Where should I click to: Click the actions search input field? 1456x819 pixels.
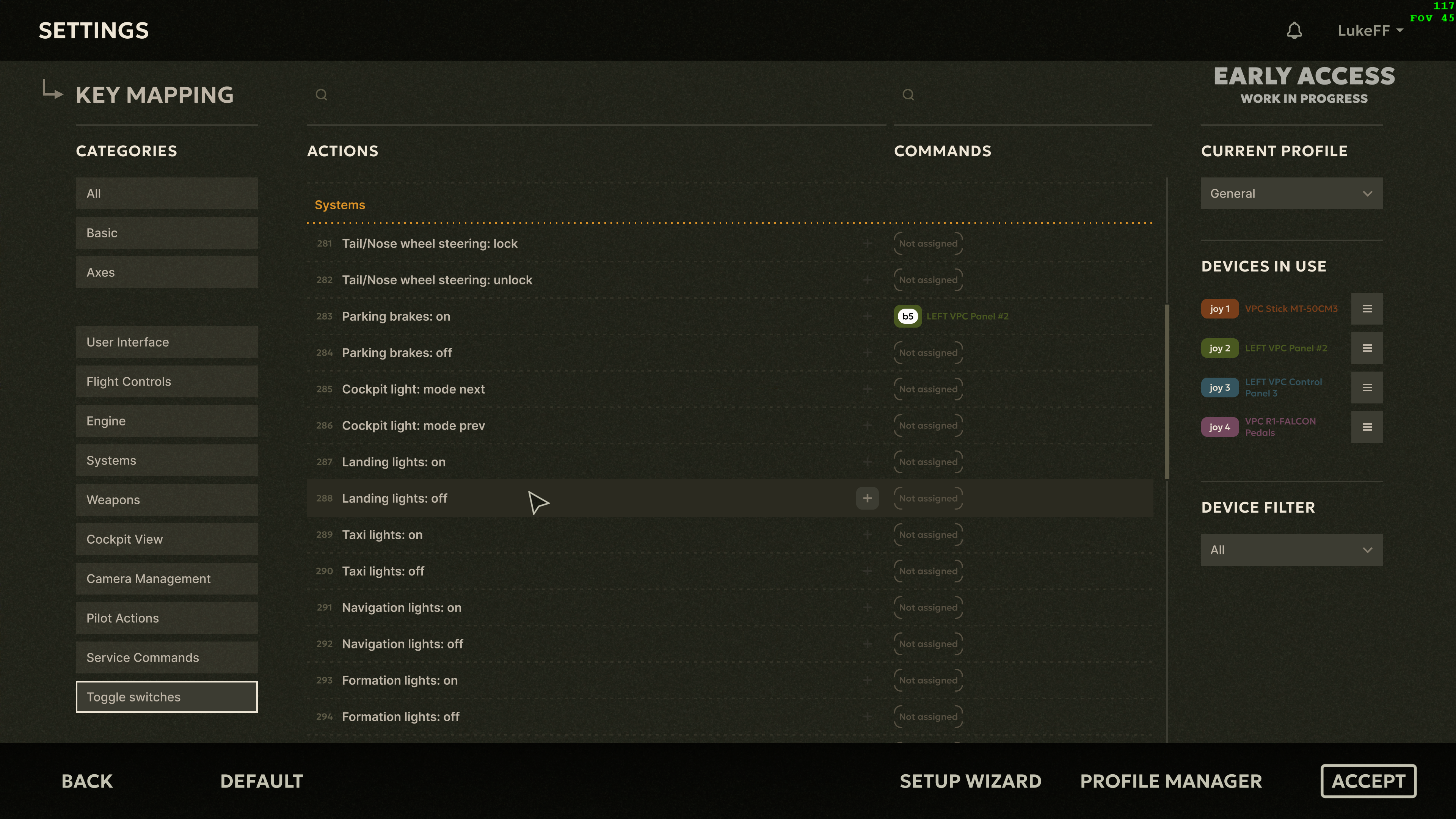(596, 95)
